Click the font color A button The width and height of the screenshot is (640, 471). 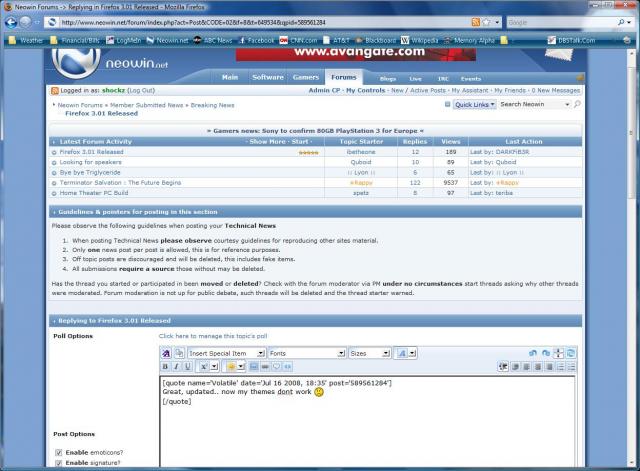[402, 353]
